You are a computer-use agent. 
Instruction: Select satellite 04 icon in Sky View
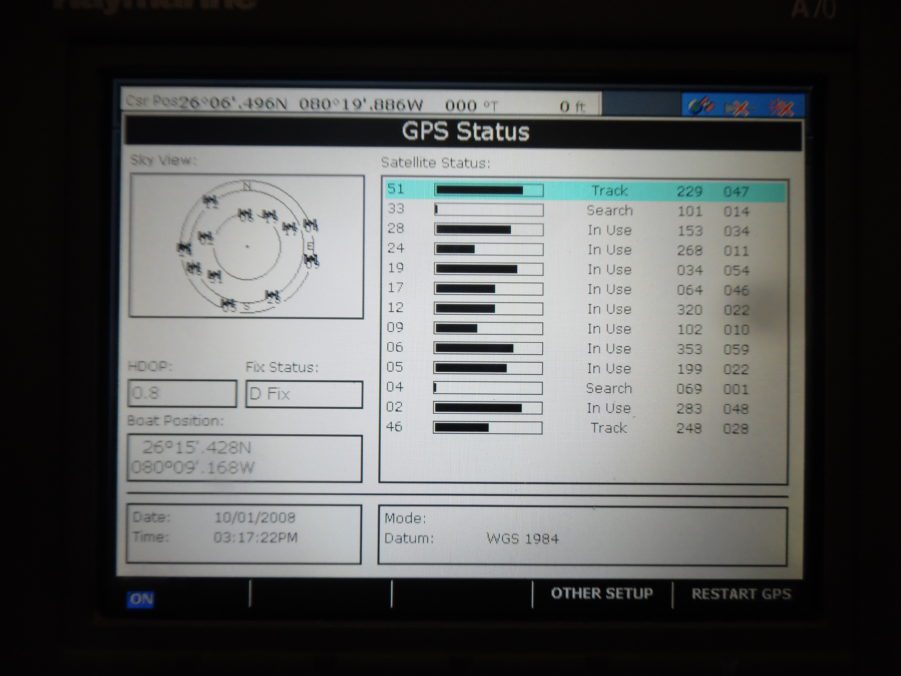[310, 225]
